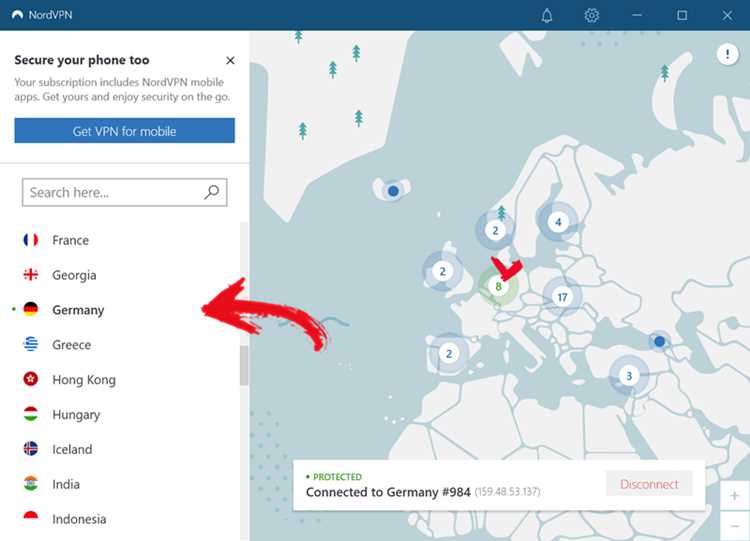Image resolution: width=750 pixels, height=541 pixels.
Task: Open the notifications bell icon
Action: 547,15
